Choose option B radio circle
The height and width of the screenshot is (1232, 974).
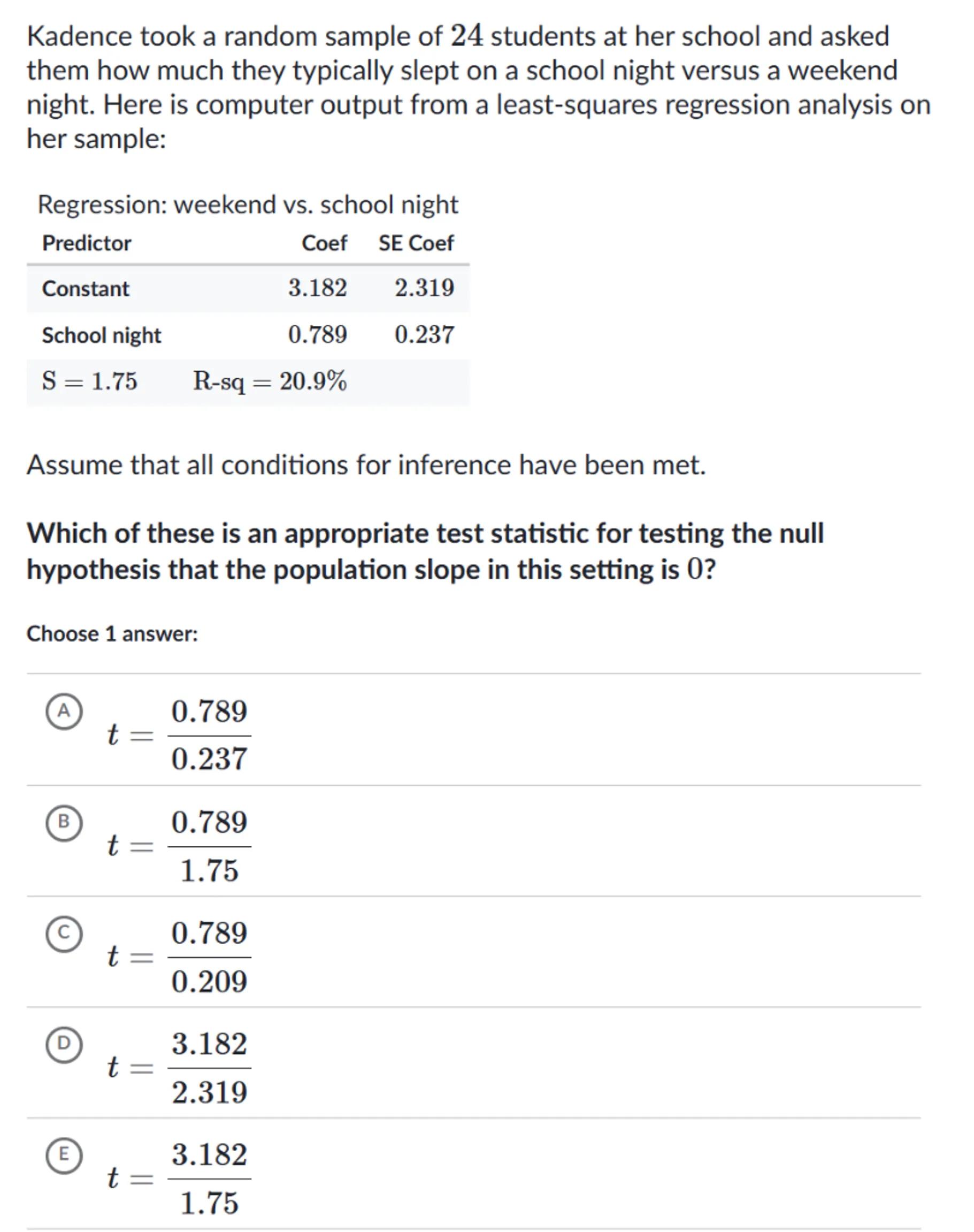tap(64, 822)
